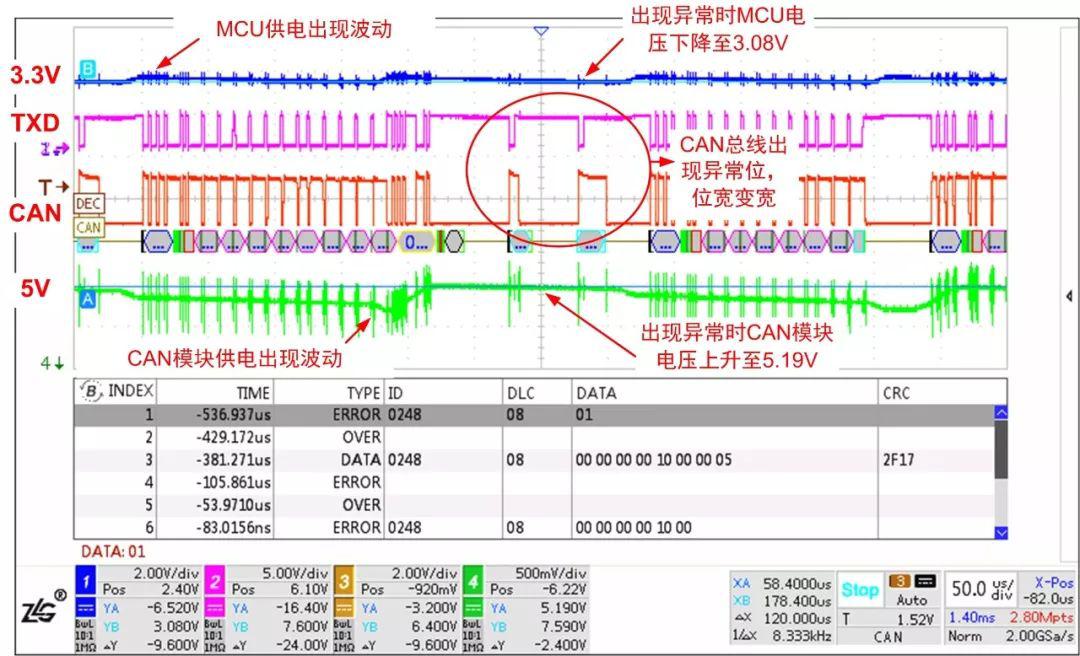Click the trigger level T 1.52V
The height and width of the screenshot is (656, 1080).
click(x=888, y=619)
